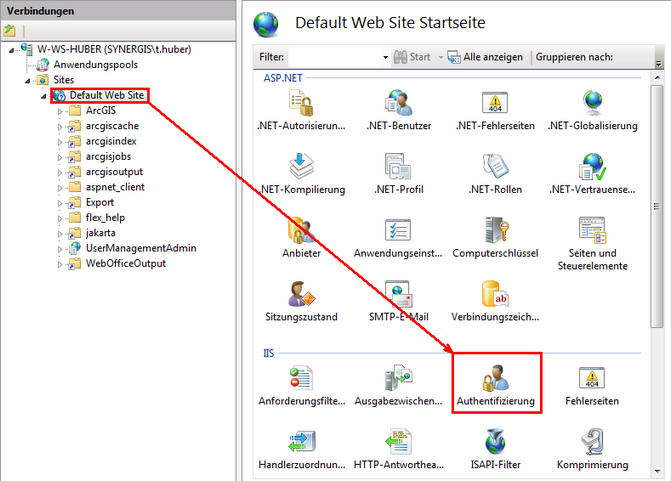671x481 pixels.
Task: Open Anbieter feature icon
Action: 301,238
